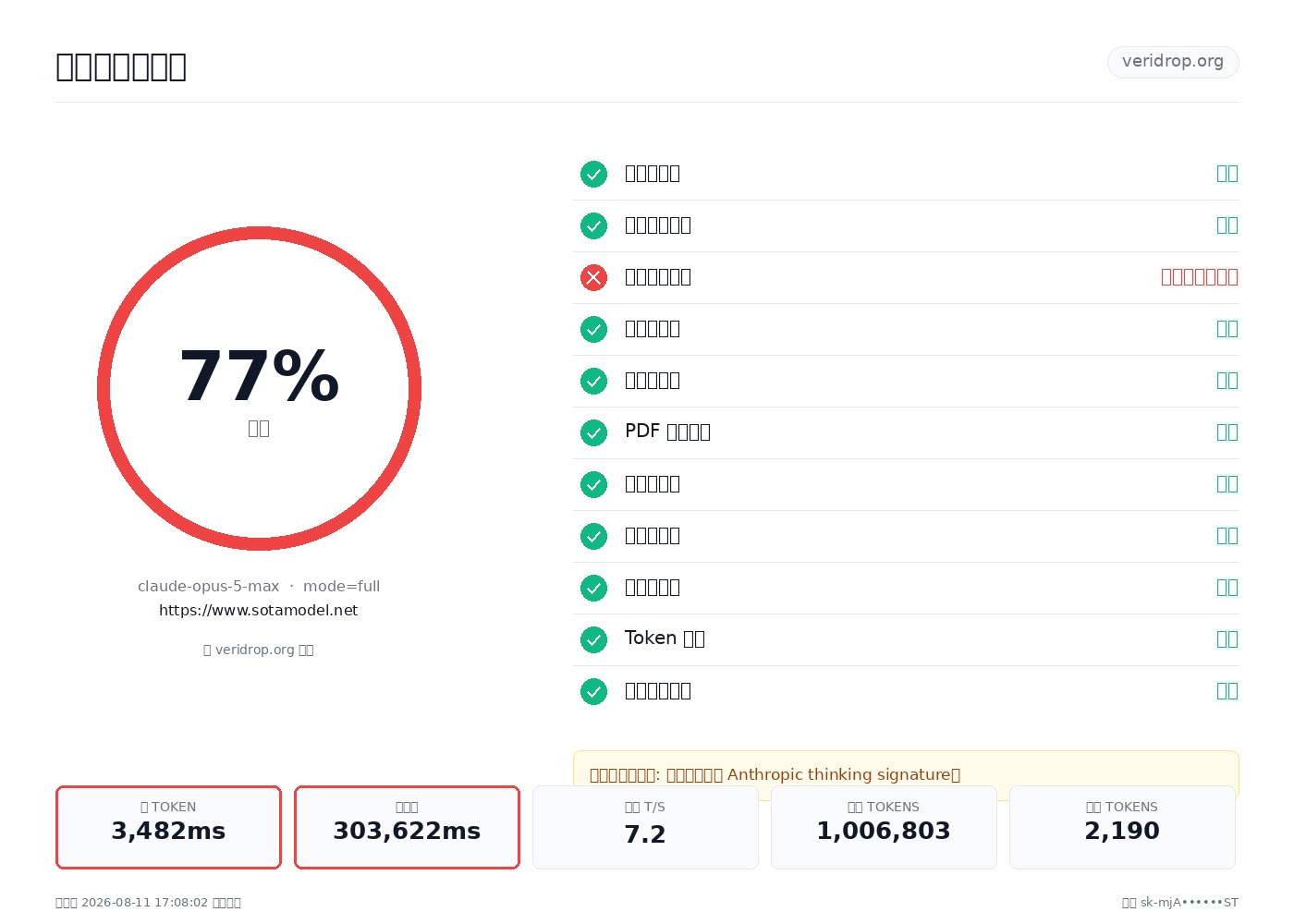This screenshot has height=924, width=1294.
Task: Click the green check icon directly below the red X
Action: (593, 329)
